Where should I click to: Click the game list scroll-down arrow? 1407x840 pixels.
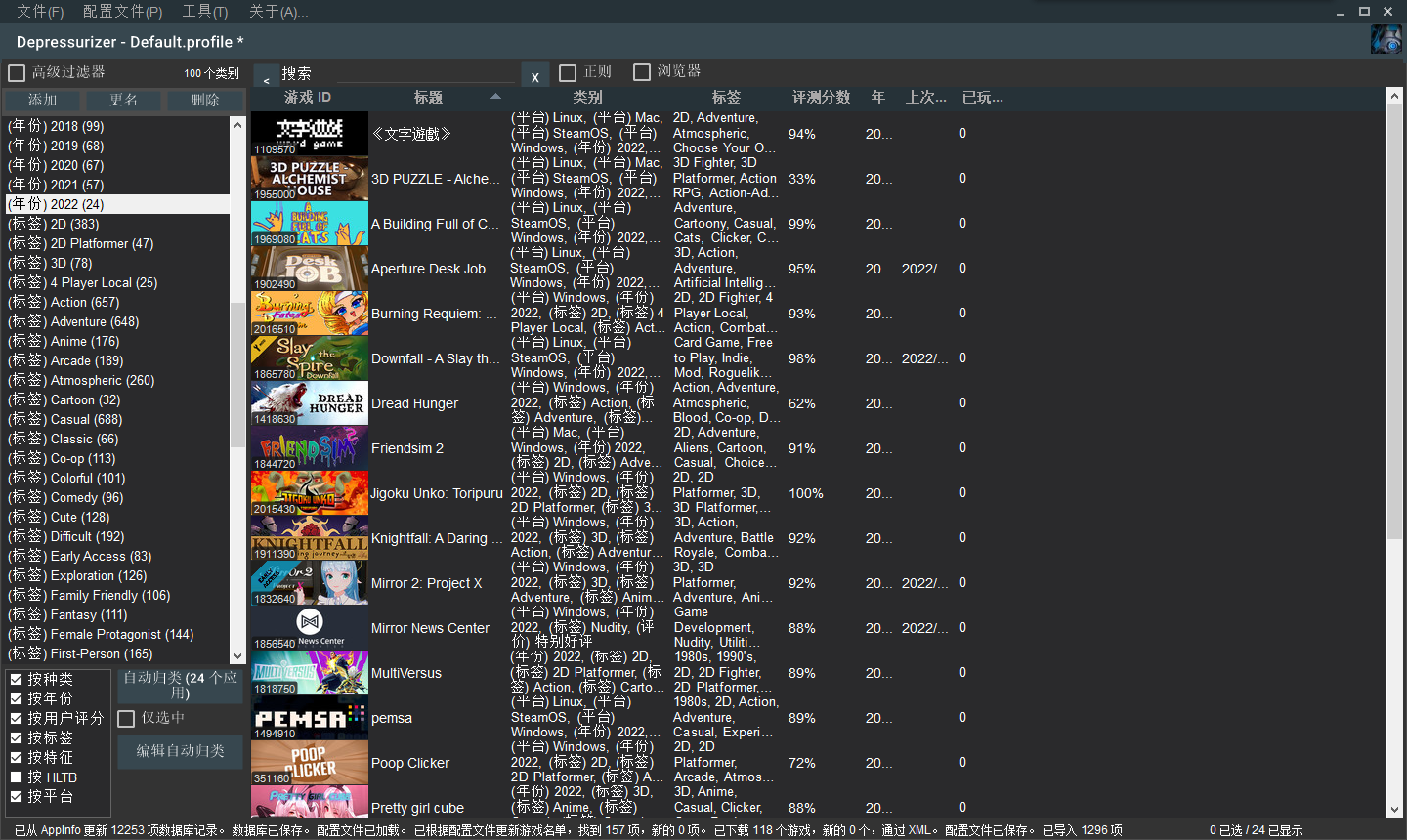pos(1394,810)
